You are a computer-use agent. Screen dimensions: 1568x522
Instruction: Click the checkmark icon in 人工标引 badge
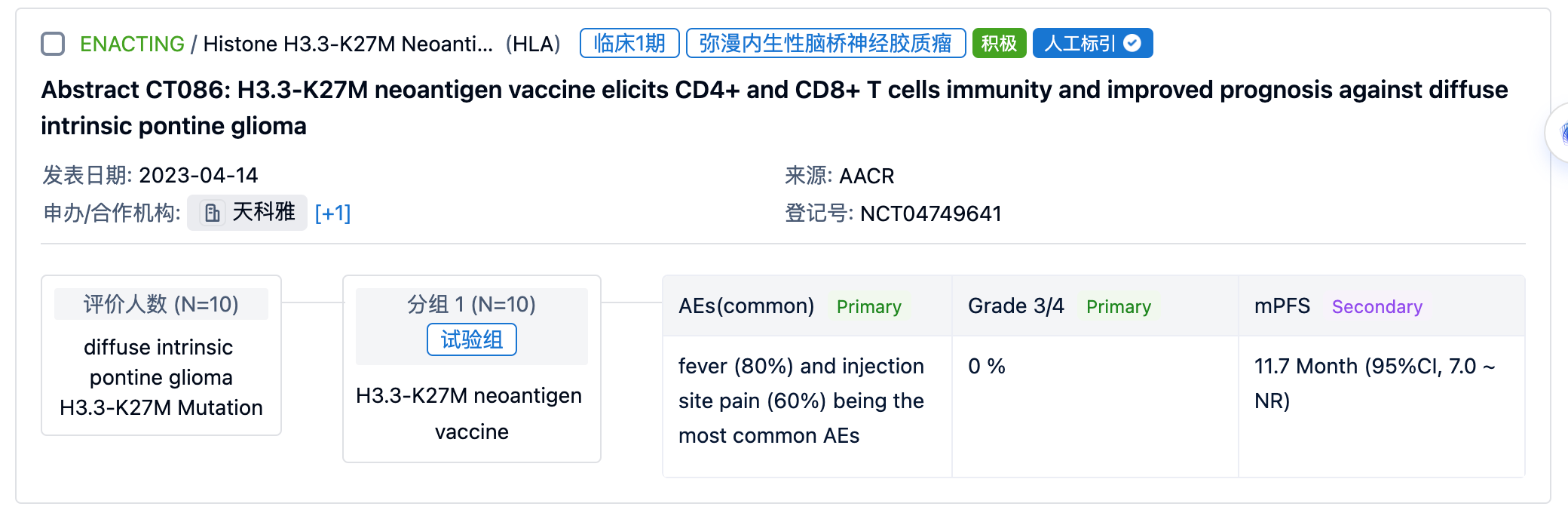1132,43
